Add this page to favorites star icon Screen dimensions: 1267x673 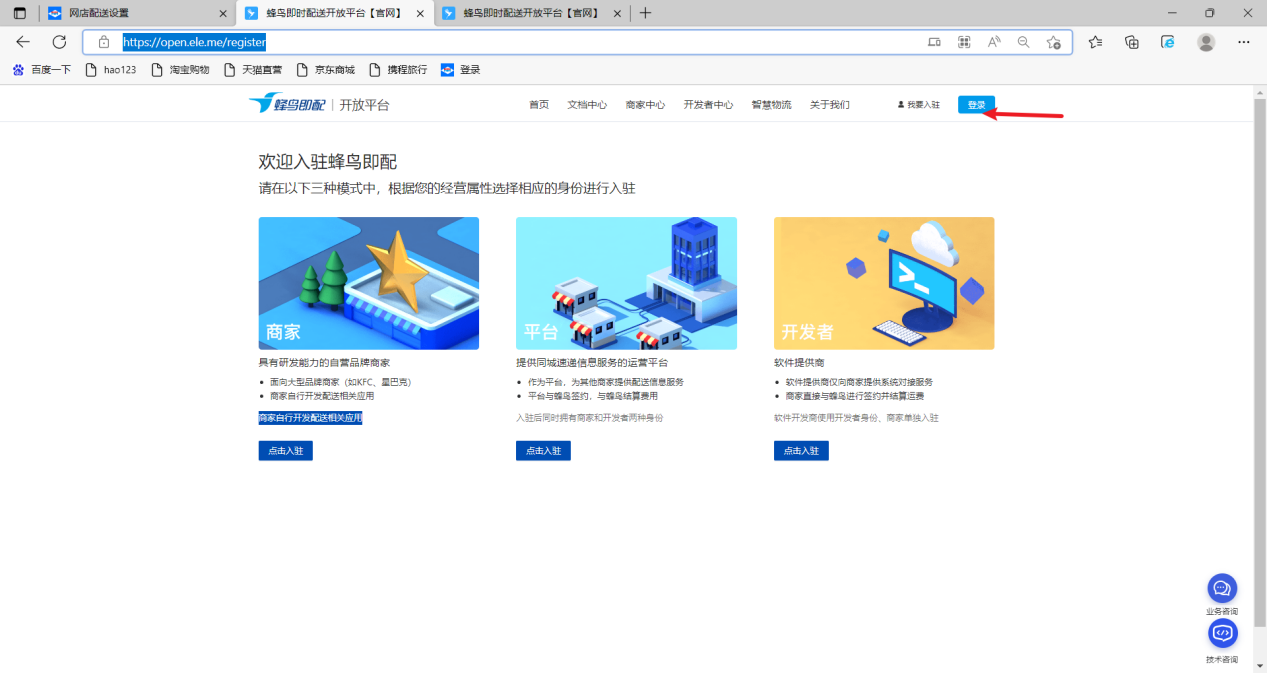tap(1053, 42)
